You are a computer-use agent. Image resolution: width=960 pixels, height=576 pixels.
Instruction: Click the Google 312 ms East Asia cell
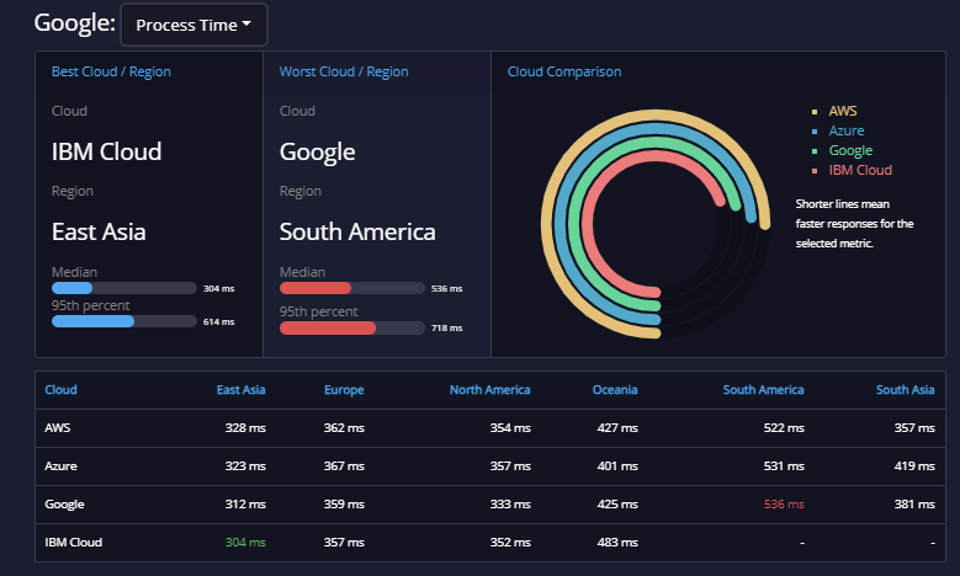click(245, 504)
